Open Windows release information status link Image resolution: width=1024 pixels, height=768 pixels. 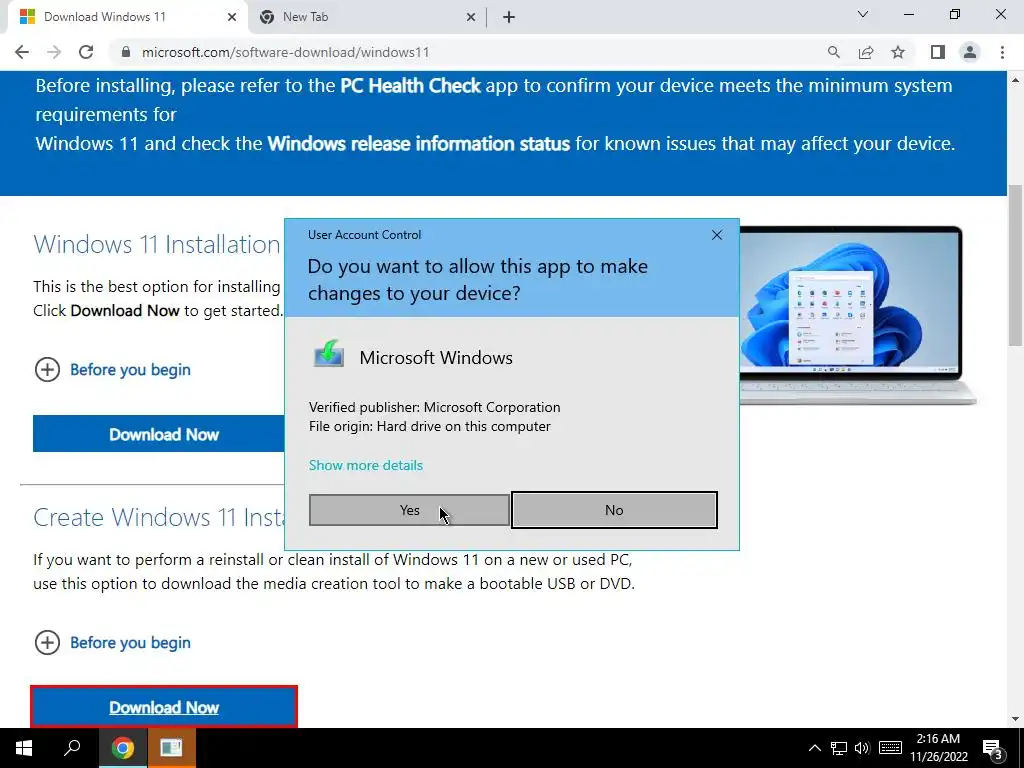point(419,144)
